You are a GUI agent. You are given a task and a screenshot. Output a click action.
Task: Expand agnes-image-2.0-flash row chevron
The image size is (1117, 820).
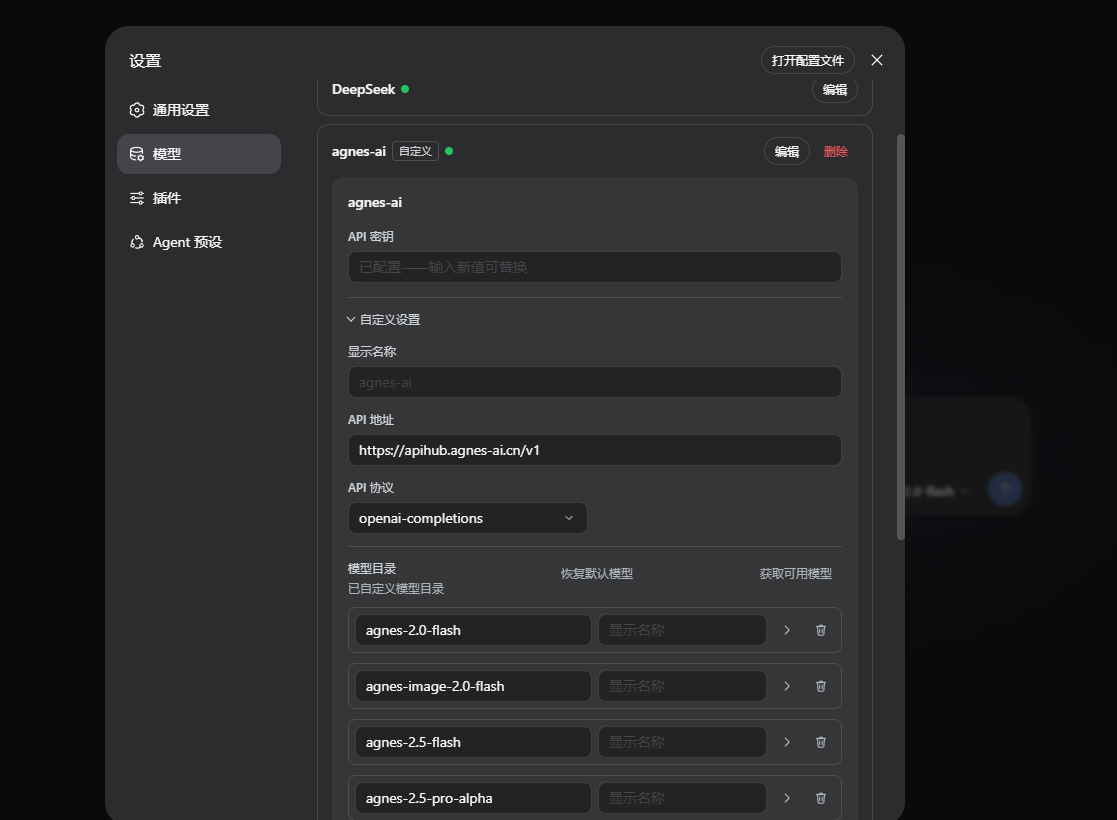coord(787,686)
